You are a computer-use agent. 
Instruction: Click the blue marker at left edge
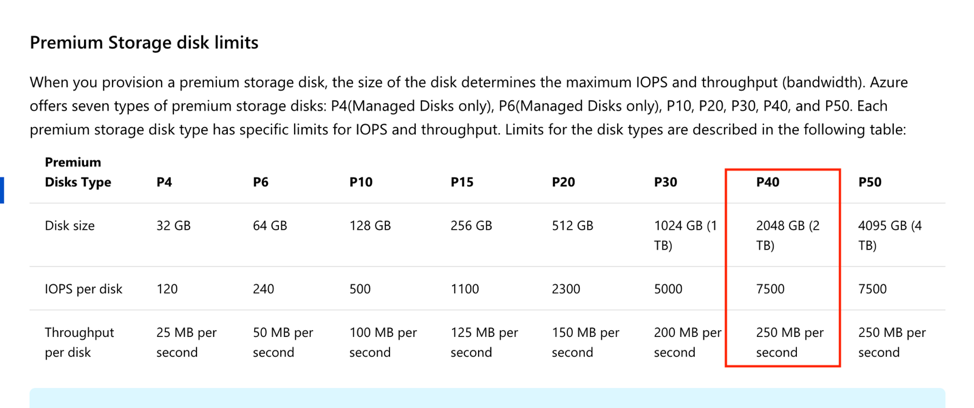pos(2,190)
